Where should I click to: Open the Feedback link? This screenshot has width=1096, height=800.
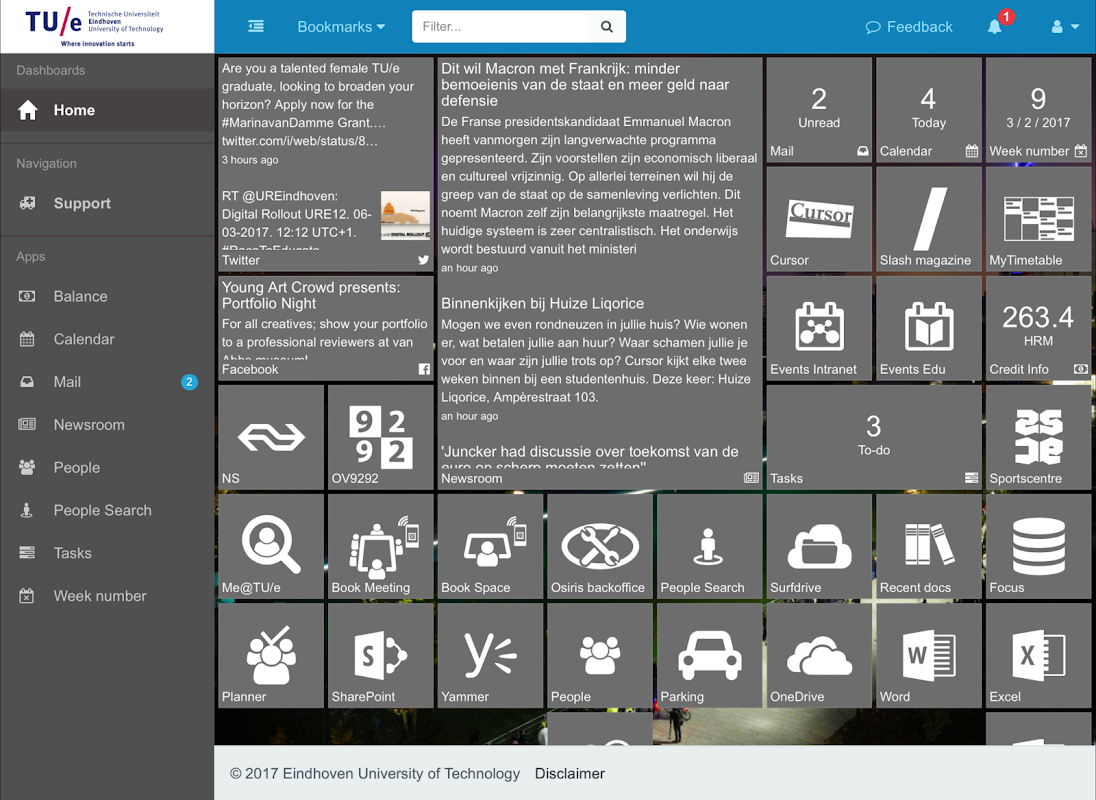(x=909, y=27)
